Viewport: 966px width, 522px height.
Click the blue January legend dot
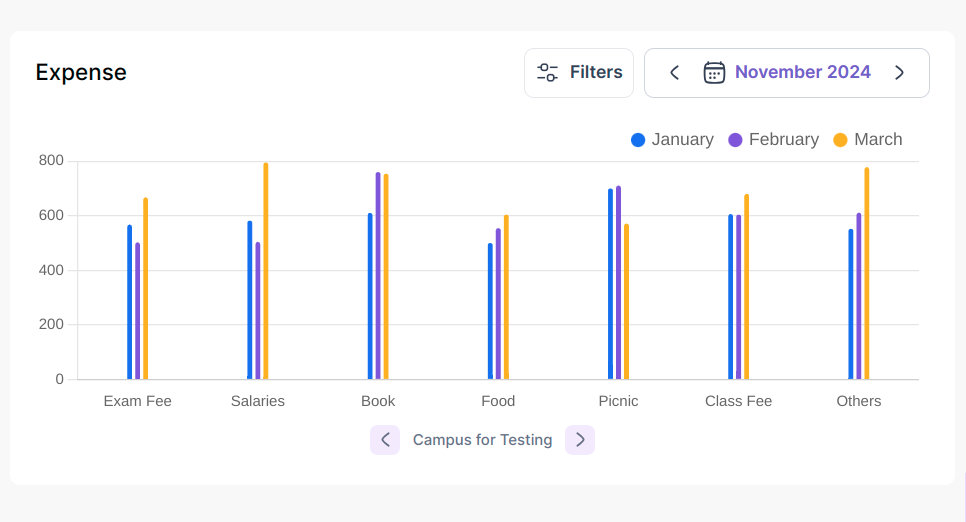tap(638, 140)
